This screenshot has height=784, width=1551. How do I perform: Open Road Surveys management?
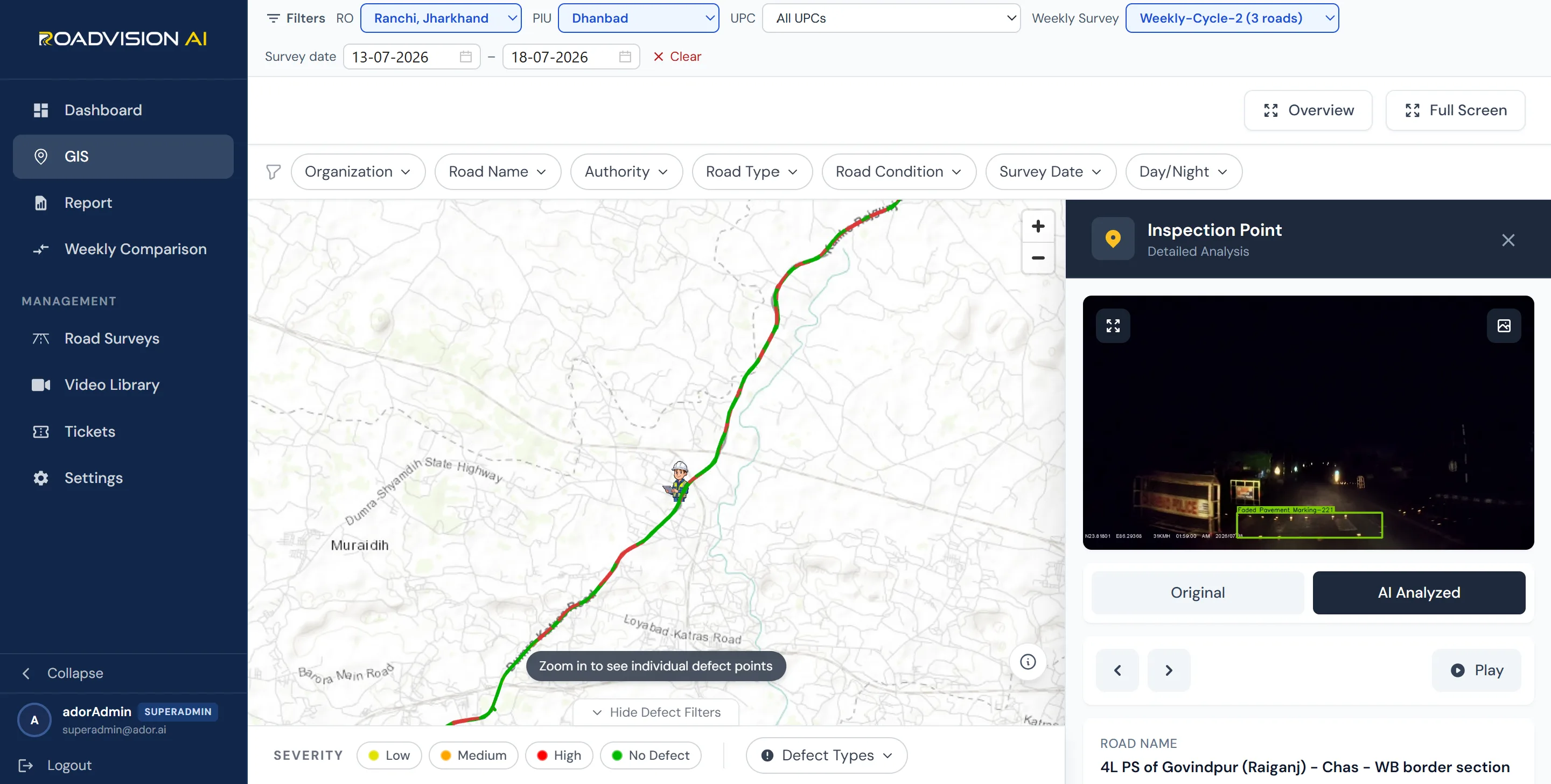pos(123,338)
